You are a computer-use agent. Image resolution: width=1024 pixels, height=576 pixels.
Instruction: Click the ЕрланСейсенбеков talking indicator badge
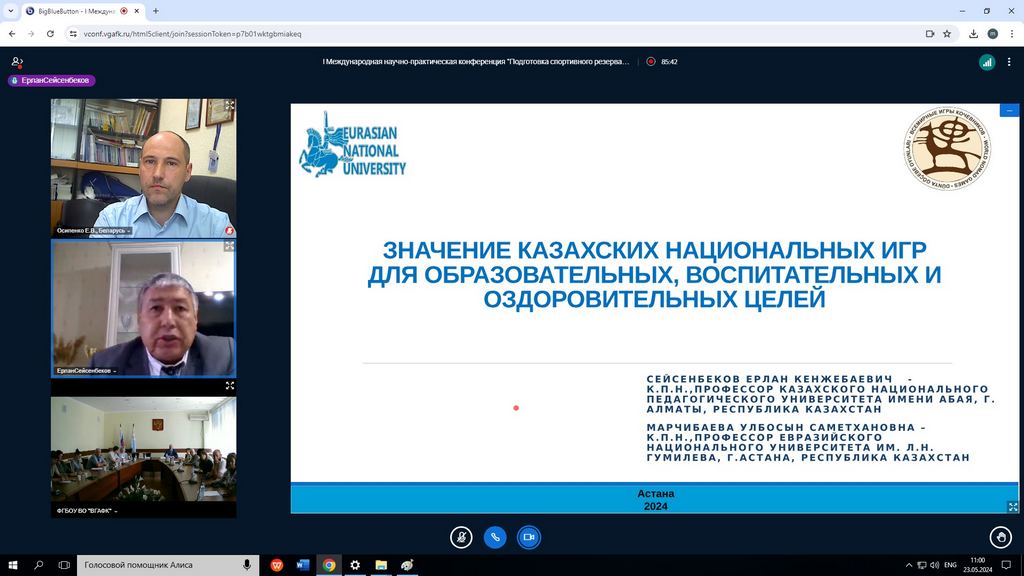pyautogui.click(x=52, y=80)
